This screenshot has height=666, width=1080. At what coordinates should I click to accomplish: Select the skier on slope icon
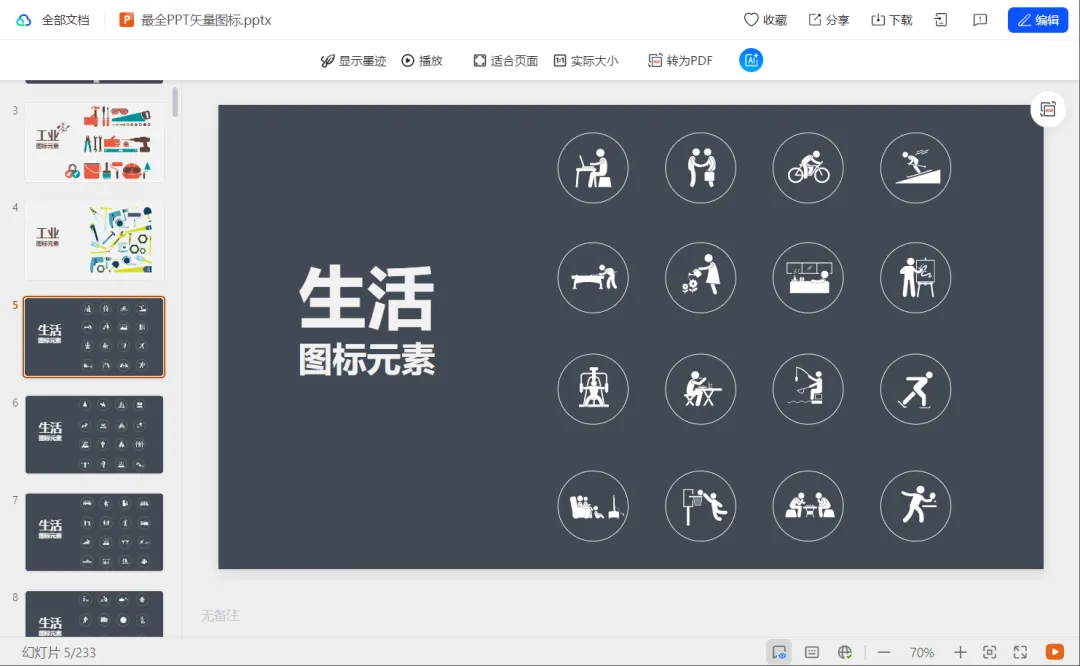click(x=915, y=168)
